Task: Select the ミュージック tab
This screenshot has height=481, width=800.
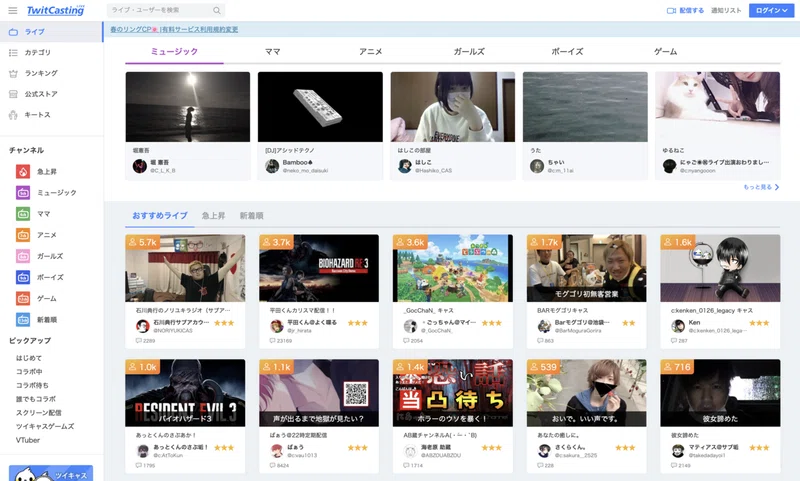Action: coord(174,52)
